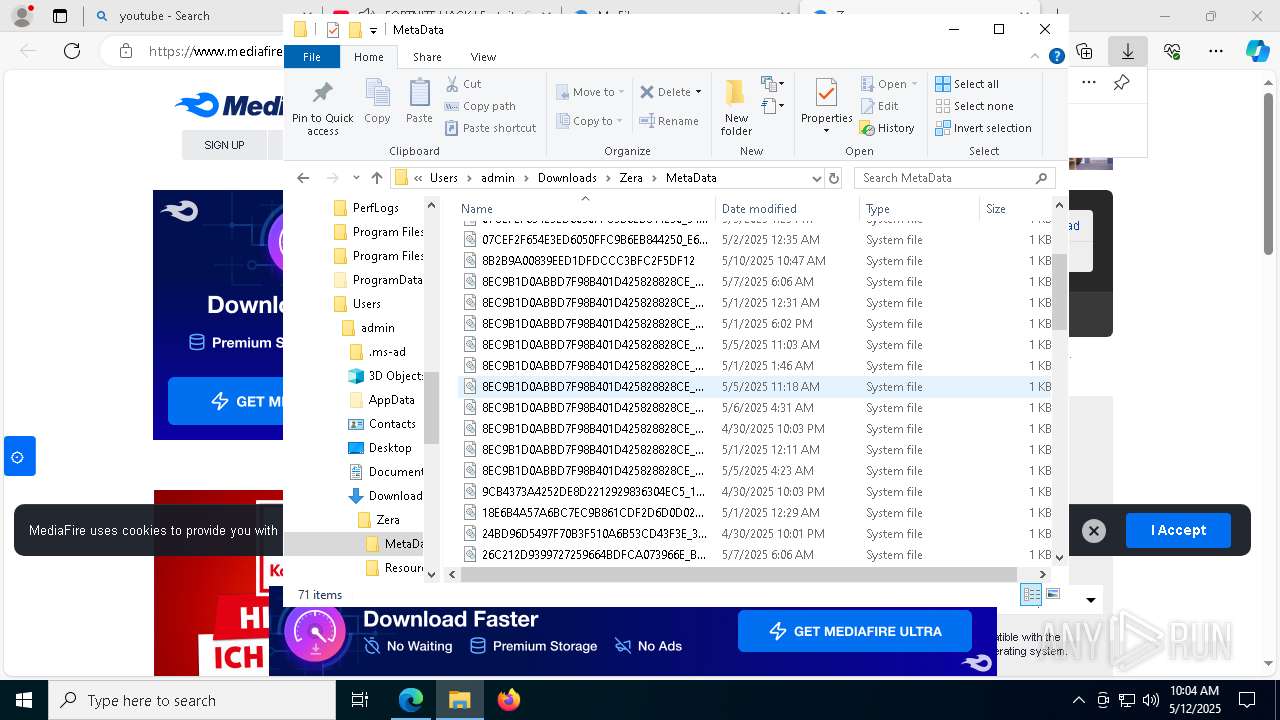View file History
Screen dimensions: 1280x720
(887, 128)
